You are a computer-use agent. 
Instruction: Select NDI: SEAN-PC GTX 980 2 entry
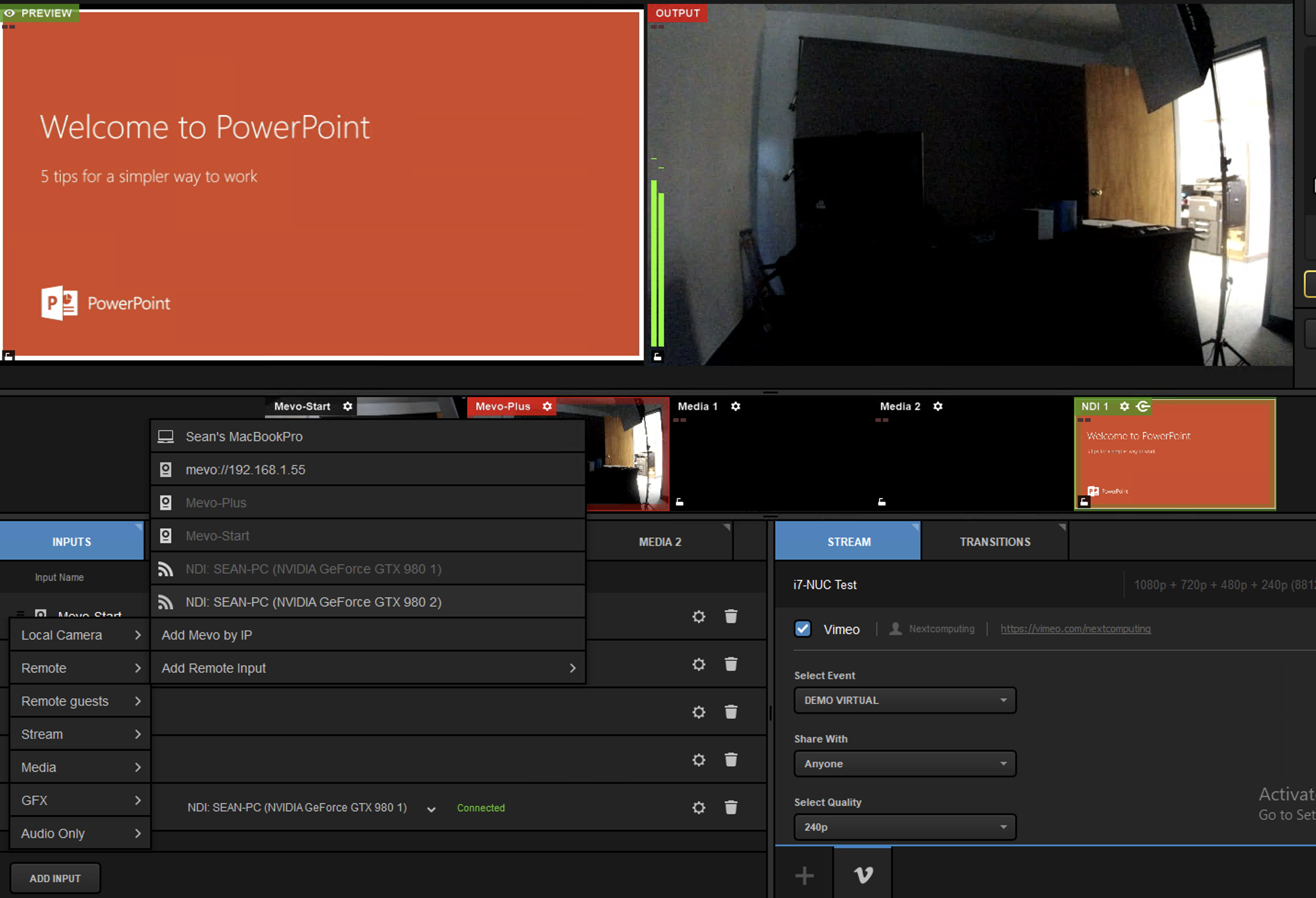(368, 602)
